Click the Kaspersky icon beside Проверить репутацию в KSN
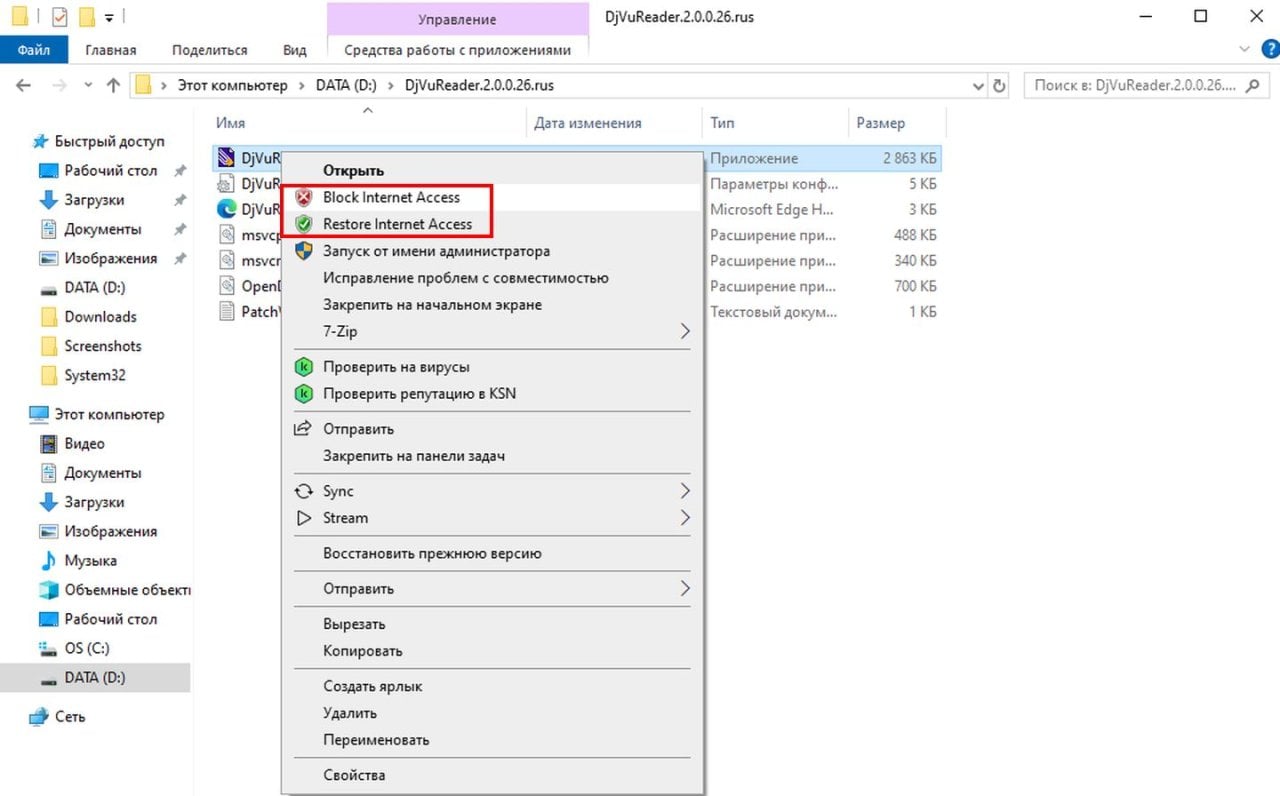Screen dimensions: 1280x796 pos(303,394)
